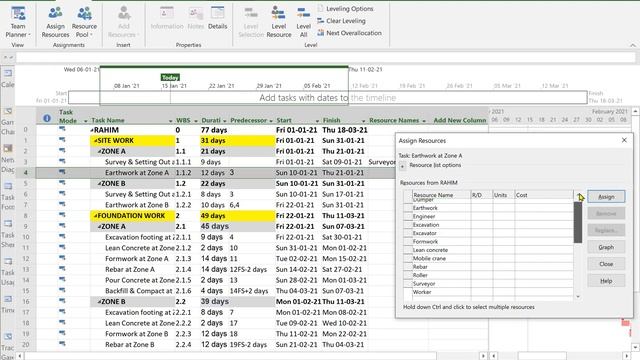Click the Notes ribbon icon
640x360 pixels.
tap(196, 18)
